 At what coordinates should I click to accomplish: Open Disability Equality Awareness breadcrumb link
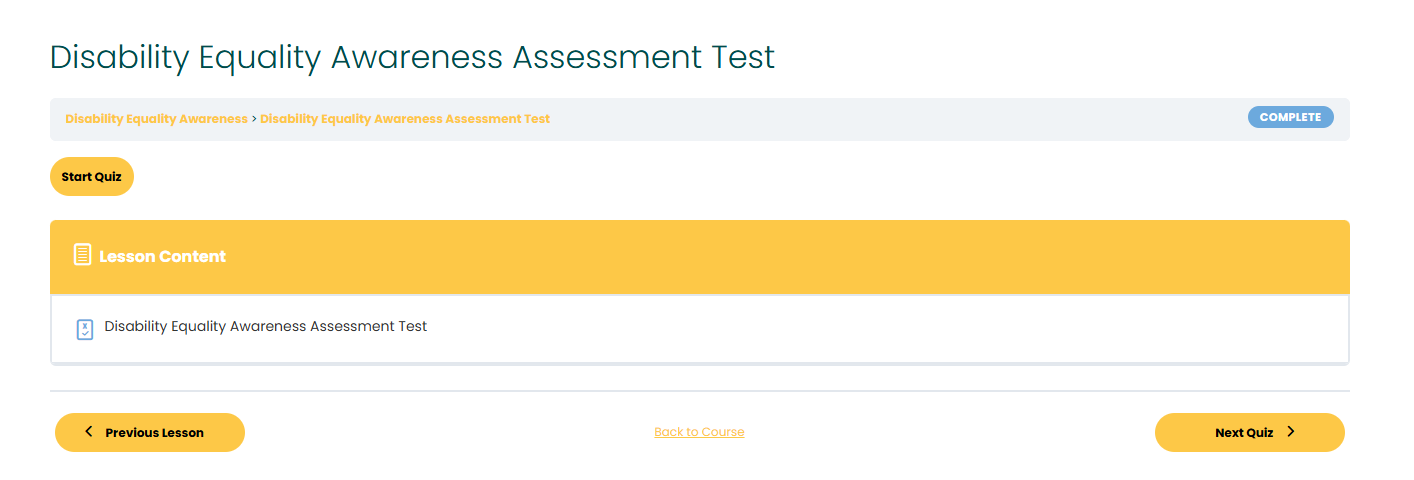pos(156,119)
